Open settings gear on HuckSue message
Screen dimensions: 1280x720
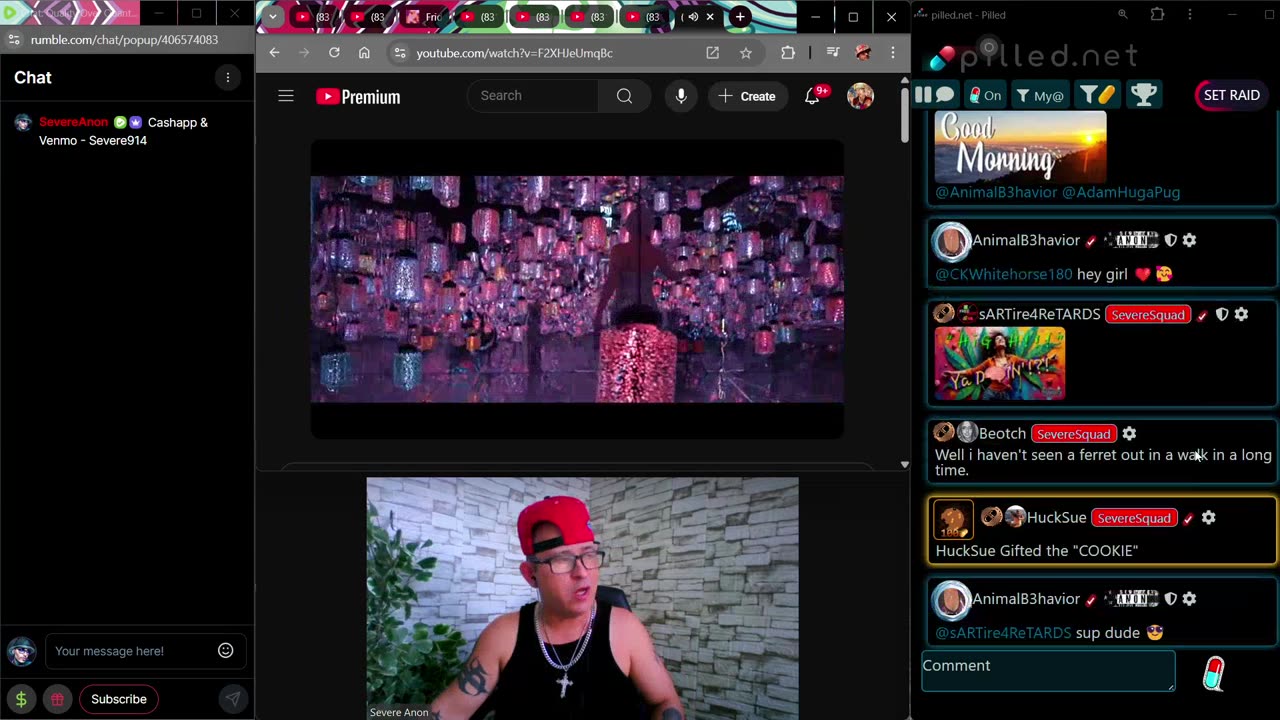coord(1208,517)
